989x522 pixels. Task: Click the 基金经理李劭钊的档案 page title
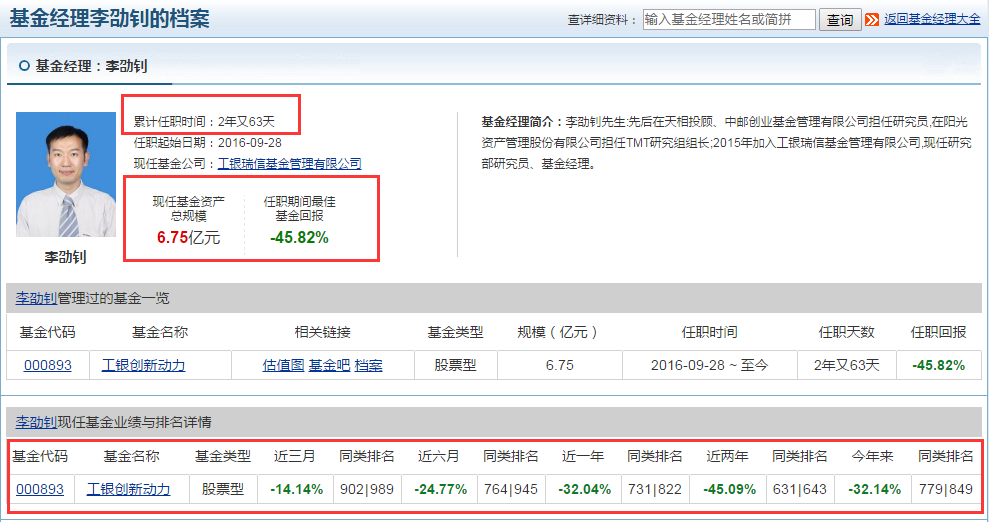click(109, 19)
